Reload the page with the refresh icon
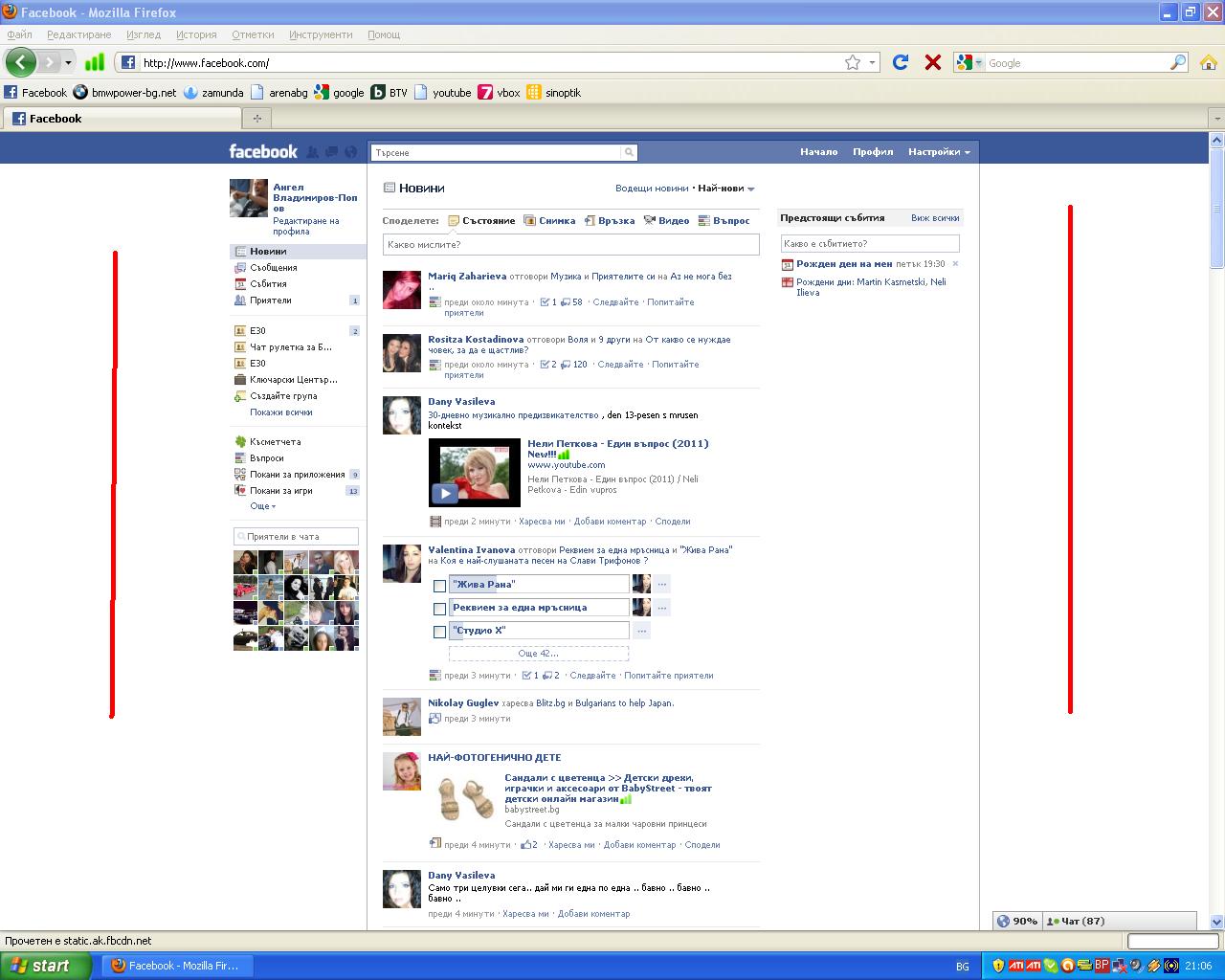Viewport: 1225px width, 980px height. pos(901,62)
